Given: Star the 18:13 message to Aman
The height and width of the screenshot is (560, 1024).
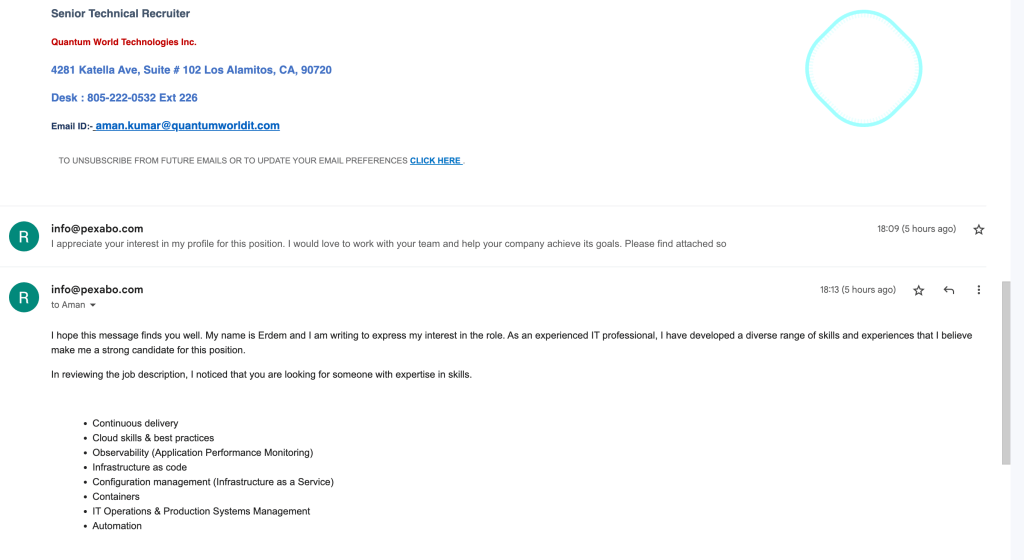Looking at the screenshot, I should coord(918,290).
